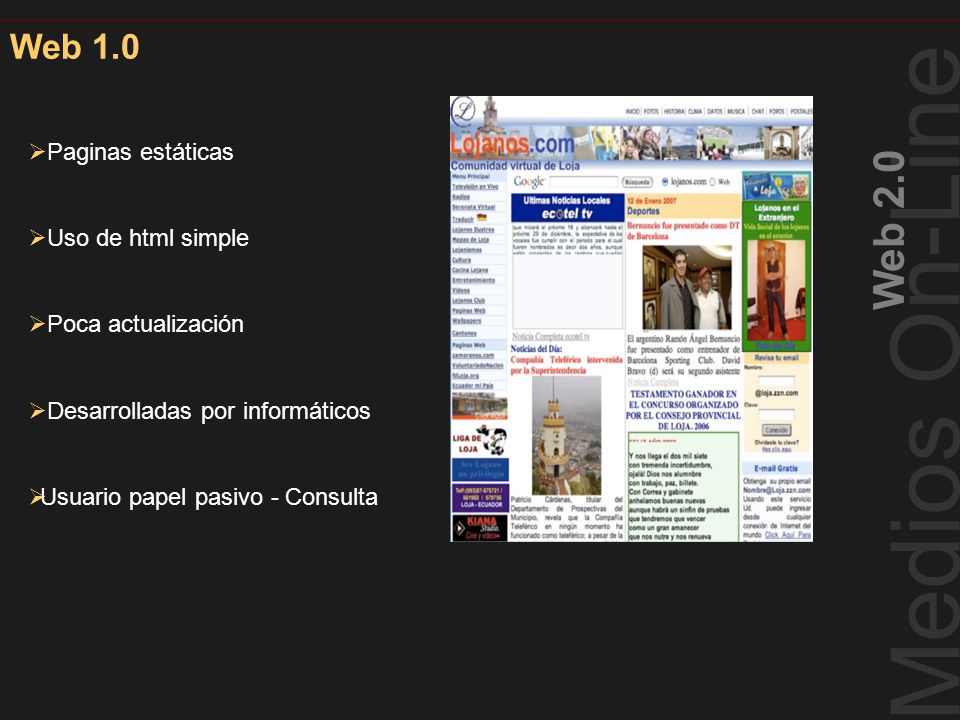Open the Lojanos Ilustres link

(x=473, y=230)
